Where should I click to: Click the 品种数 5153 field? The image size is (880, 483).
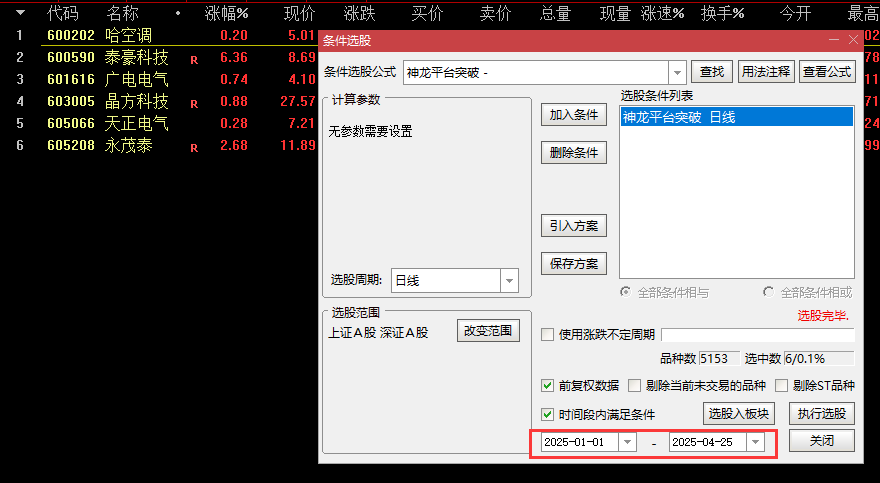pyautogui.click(x=721, y=358)
